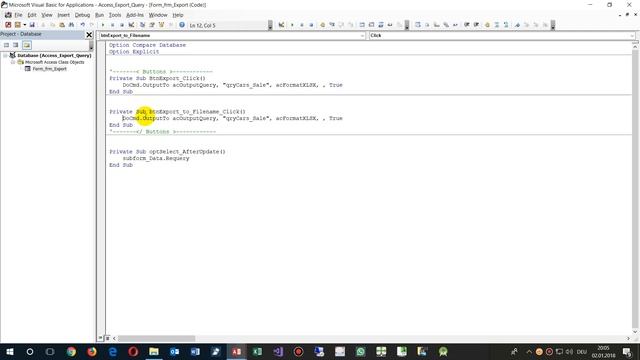This screenshot has width=640, height=360.
Task: Click the Step Into debug icon
Action: (332, 25)
